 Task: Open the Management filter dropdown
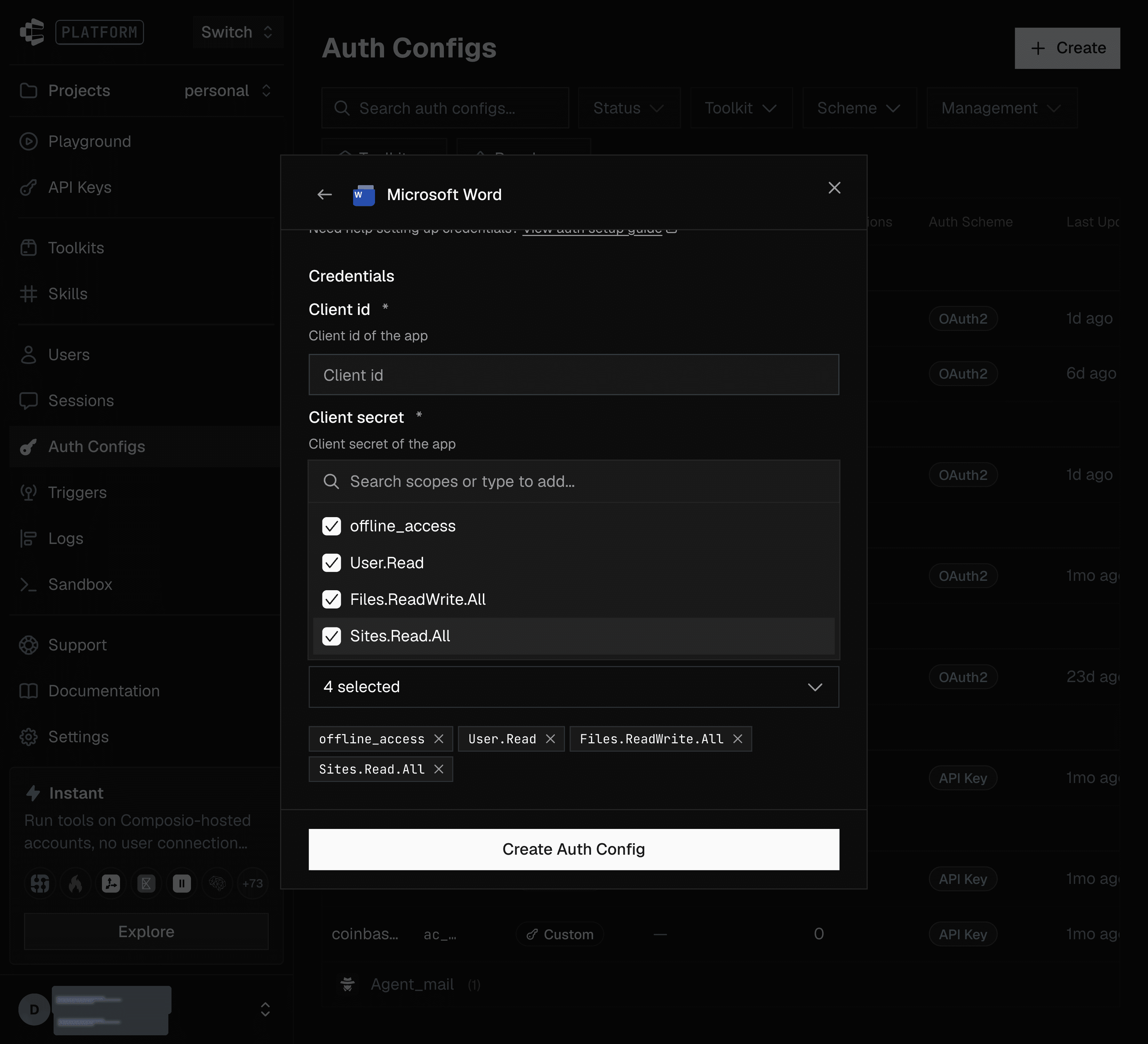[1002, 108]
